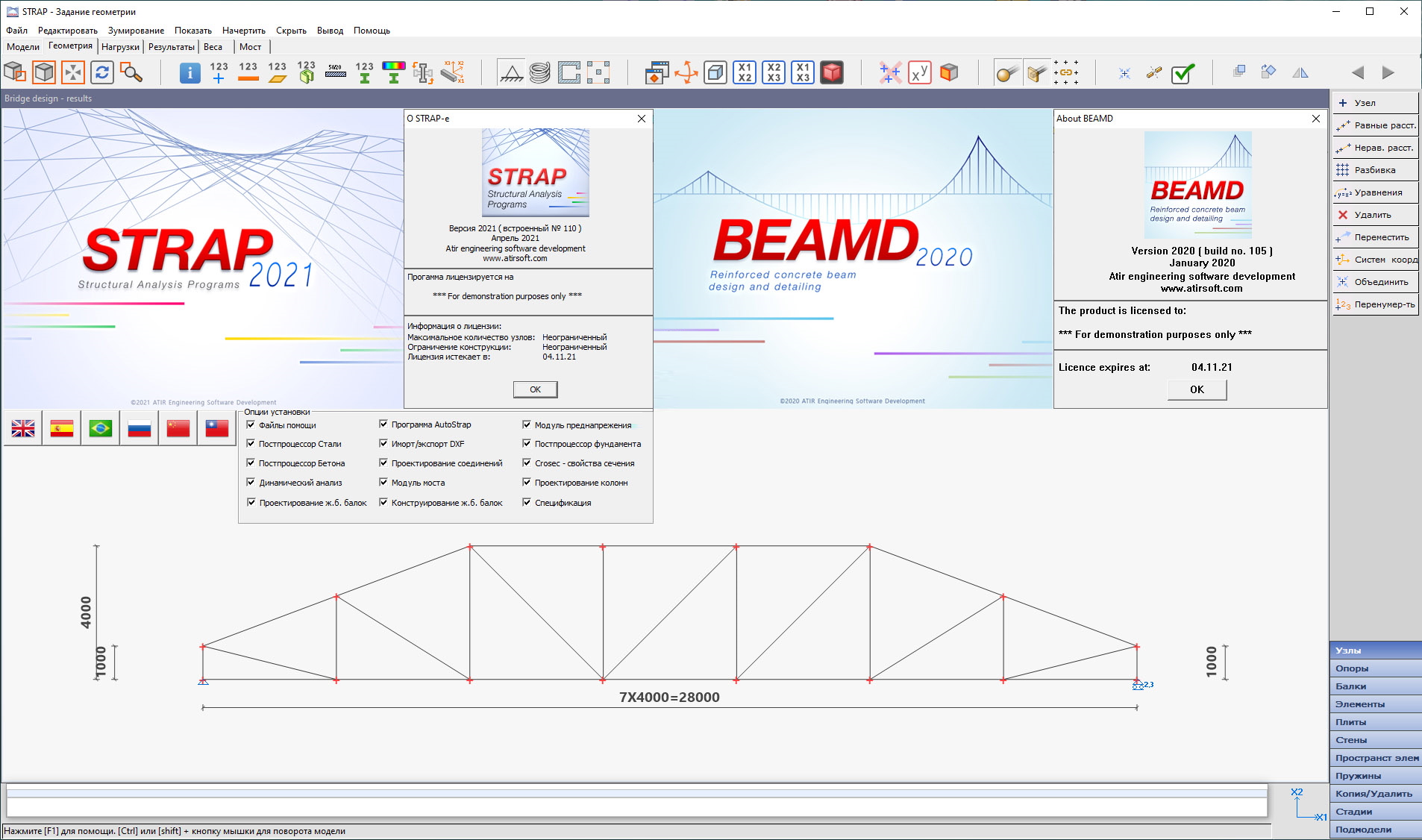
Task: Toggle the 'Спецификация' checkbox
Action: [x=527, y=502]
